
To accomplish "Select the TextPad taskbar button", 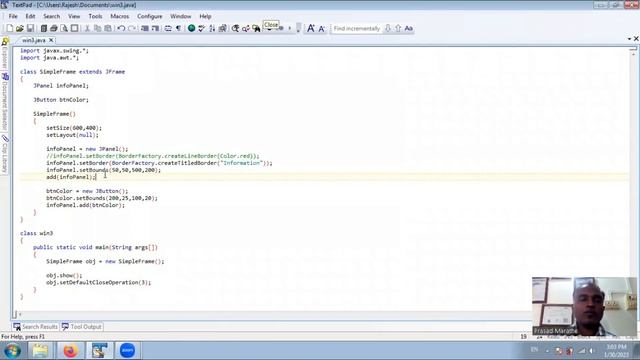I will tap(99, 351).
